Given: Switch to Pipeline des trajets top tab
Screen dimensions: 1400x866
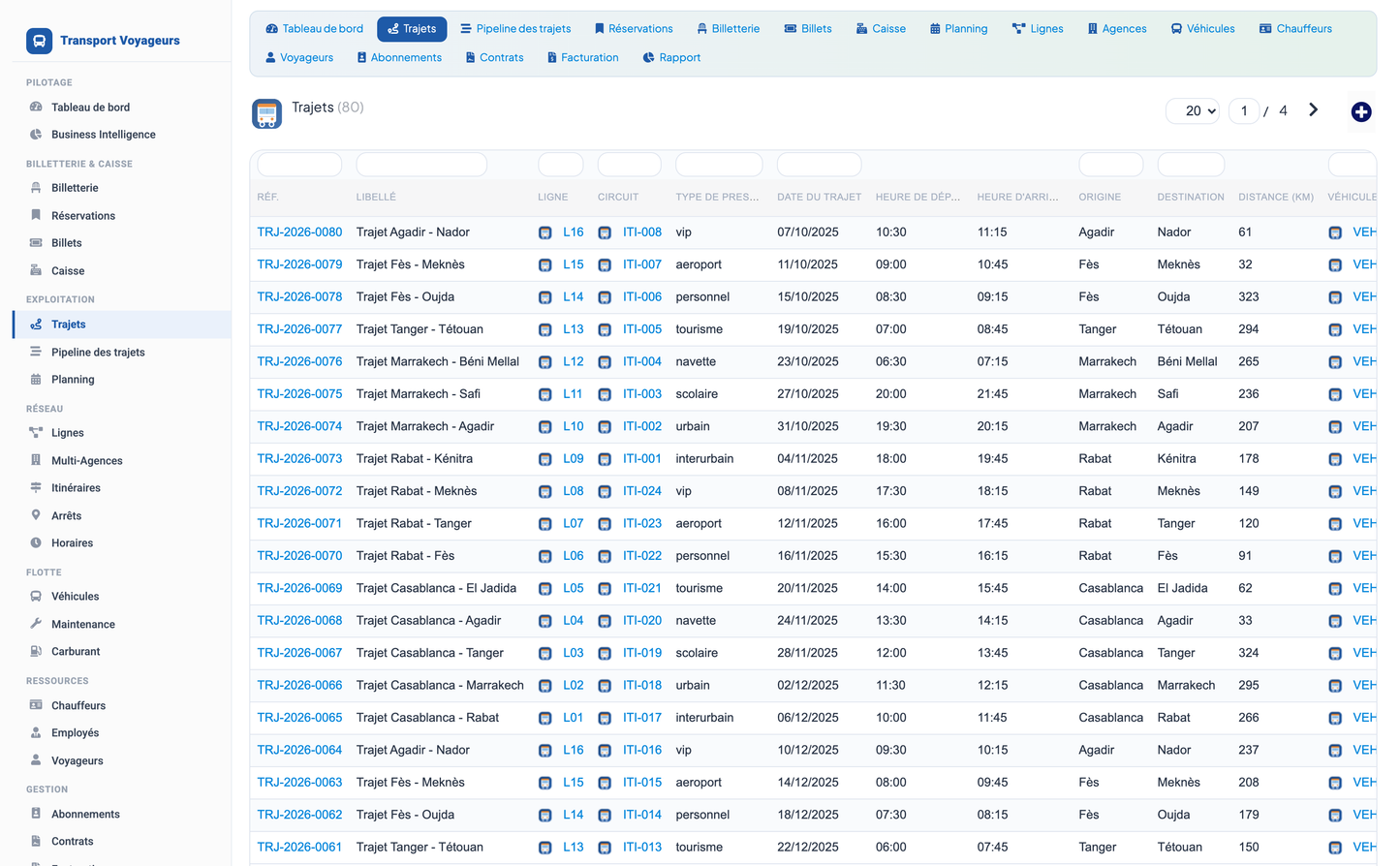Looking at the screenshot, I should [x=515, y=29].
